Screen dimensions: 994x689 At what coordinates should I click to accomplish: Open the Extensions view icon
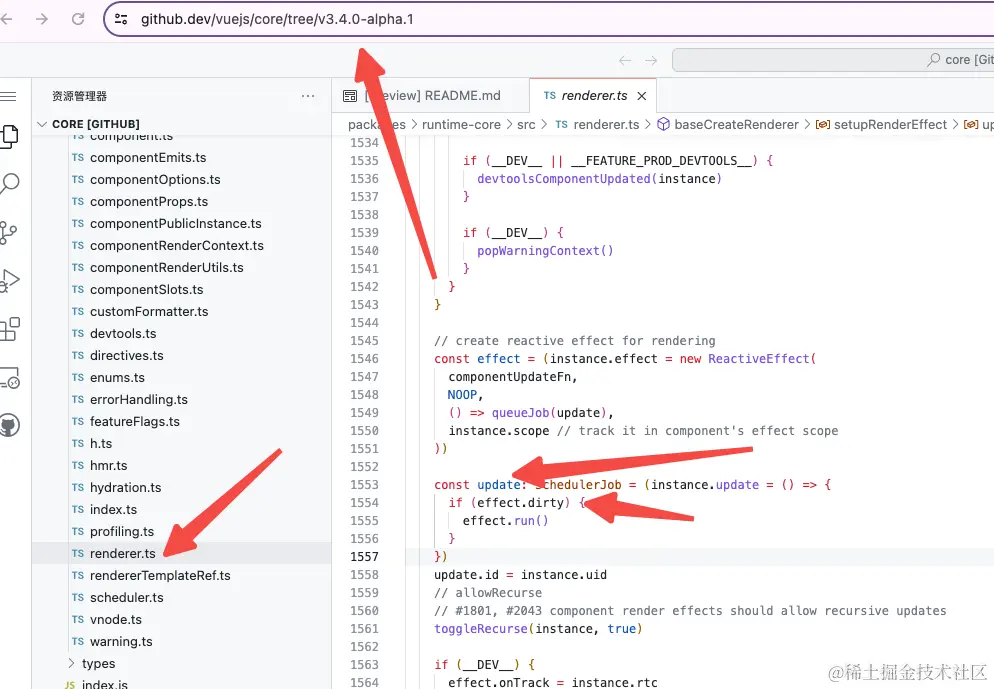[x=10, y=329]
